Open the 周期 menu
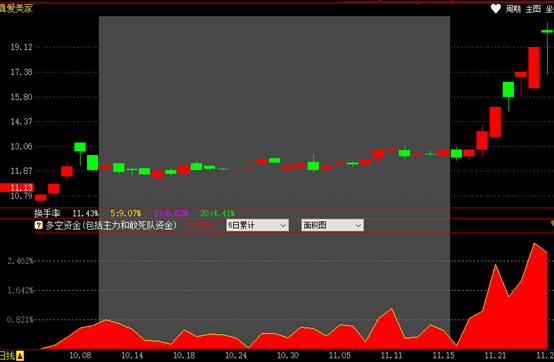The height and width of the screenshot is (362, 554). coord(513,9)
